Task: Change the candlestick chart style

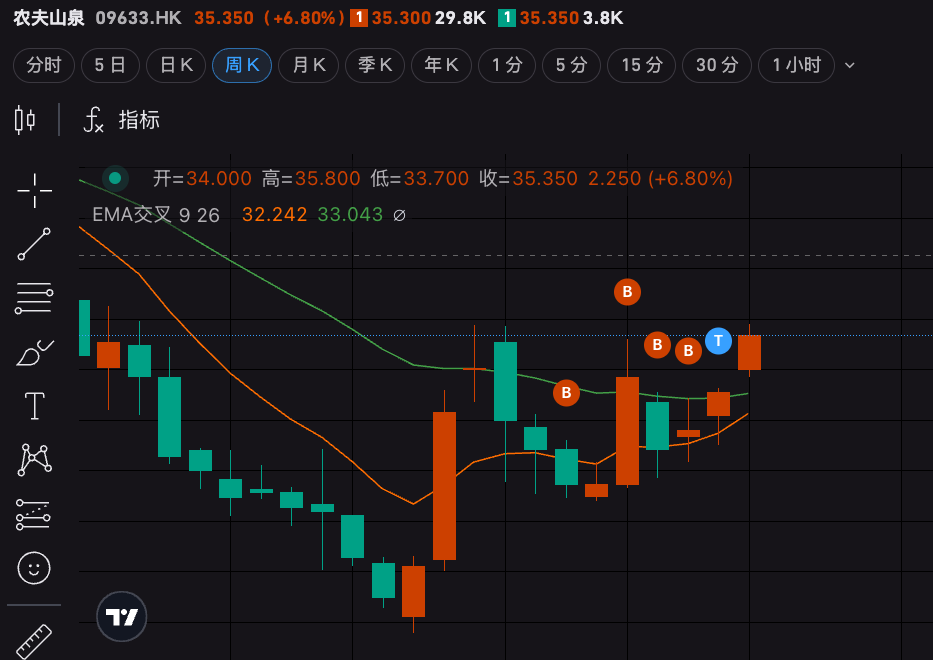Action: tap(25, 120)
